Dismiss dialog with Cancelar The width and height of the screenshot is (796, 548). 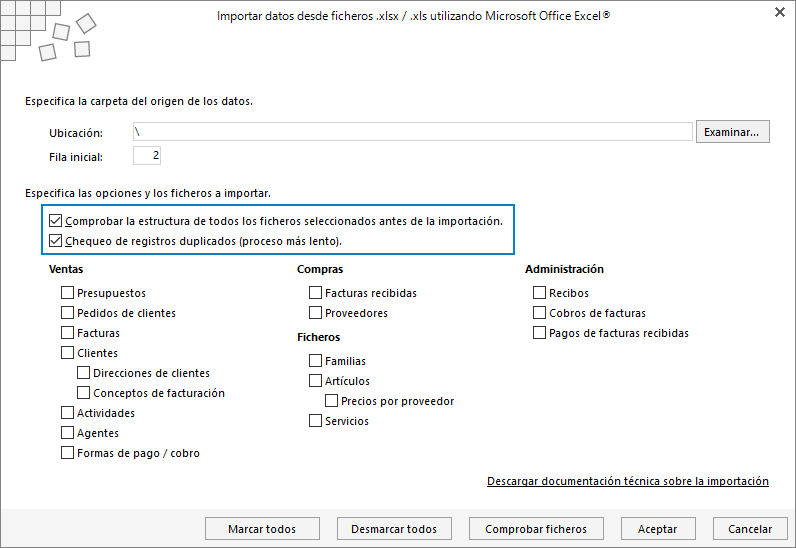pos(750,529)
